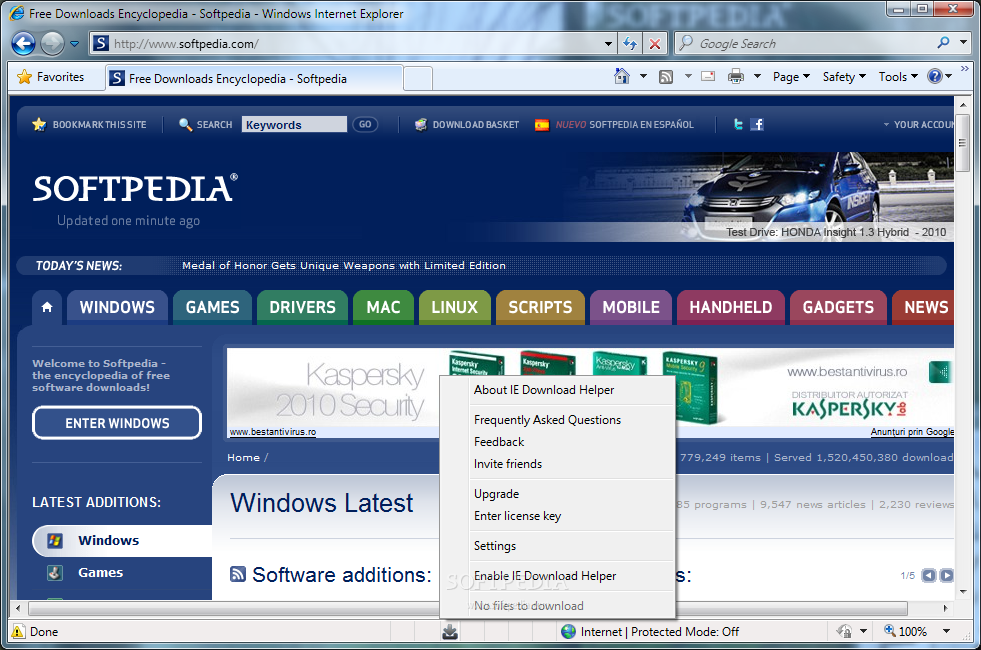981x650 pixels.
Task: Click the ENTER WINDOWS button
Action: click(117, 423)
